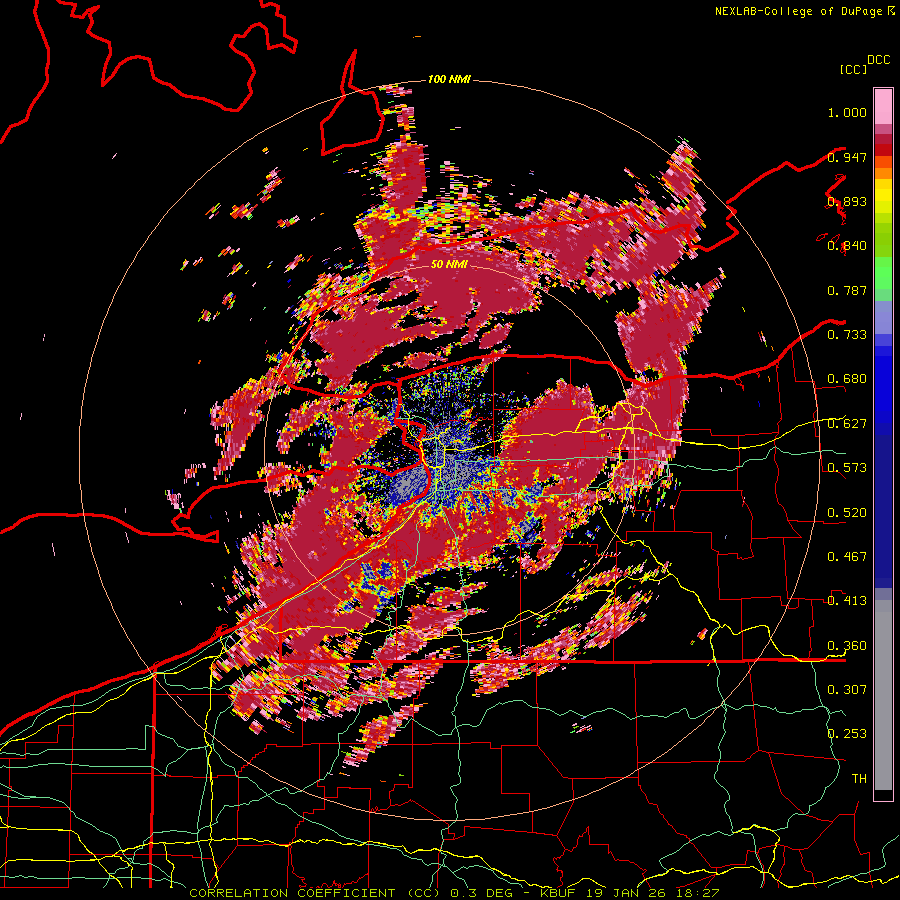
Task: Click the 0.467 scale value
Action: (847, 557)
